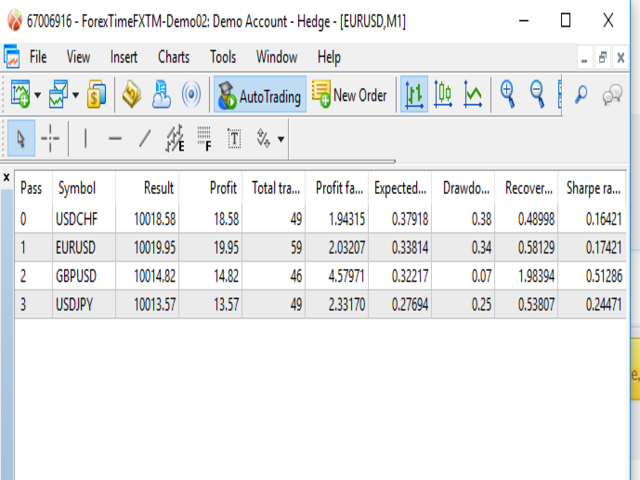Image resolution: width=640 pixels, height=480 pixels.
Task: Open the Data Window icon
Action: tap(131, 94)
